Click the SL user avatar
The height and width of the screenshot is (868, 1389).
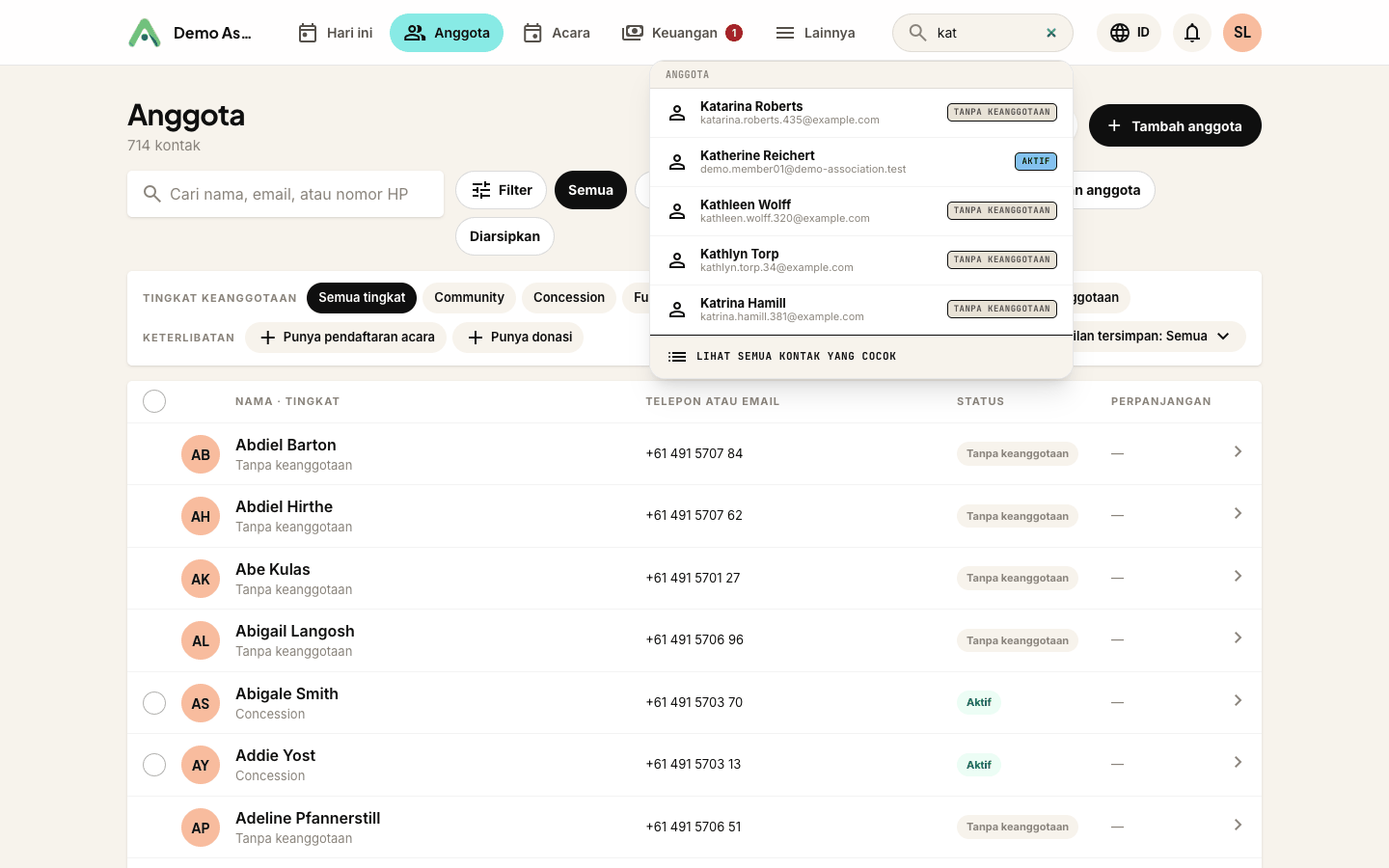coord(1242,33)
